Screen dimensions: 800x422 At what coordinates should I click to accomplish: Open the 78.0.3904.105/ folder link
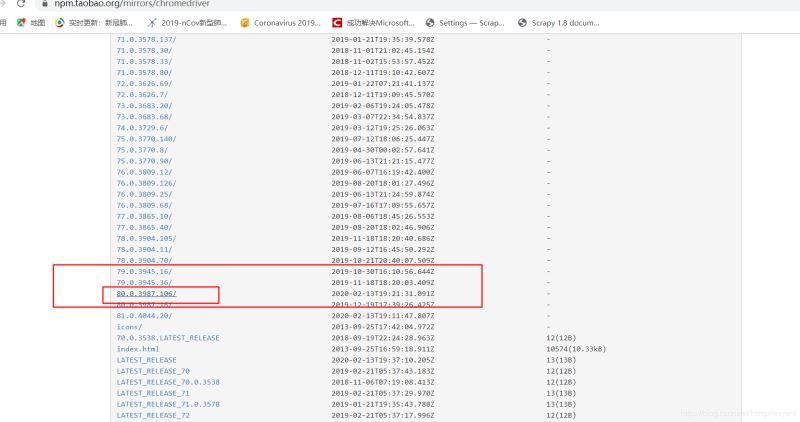pyautogui.click(x=146, y=238)
